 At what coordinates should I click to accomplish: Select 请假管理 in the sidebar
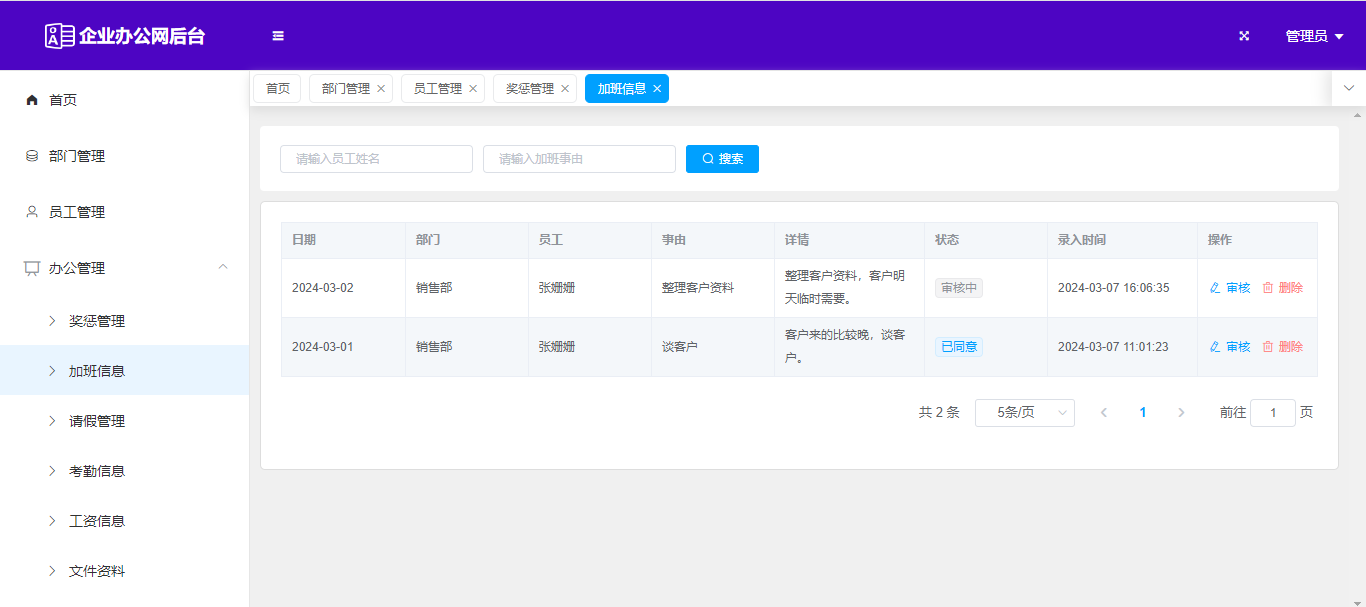pos(97,421)
